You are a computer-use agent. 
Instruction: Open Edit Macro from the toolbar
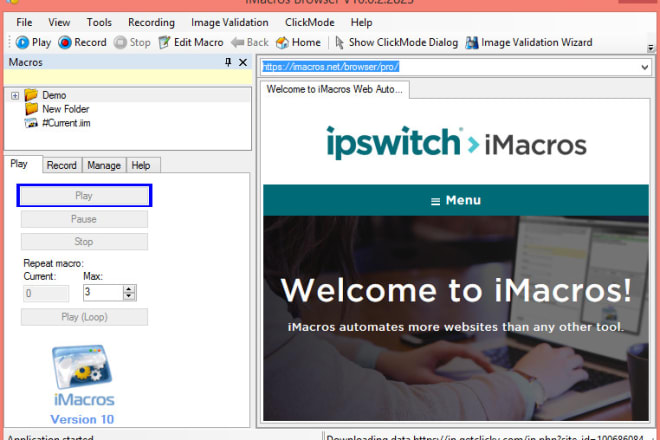164,43
